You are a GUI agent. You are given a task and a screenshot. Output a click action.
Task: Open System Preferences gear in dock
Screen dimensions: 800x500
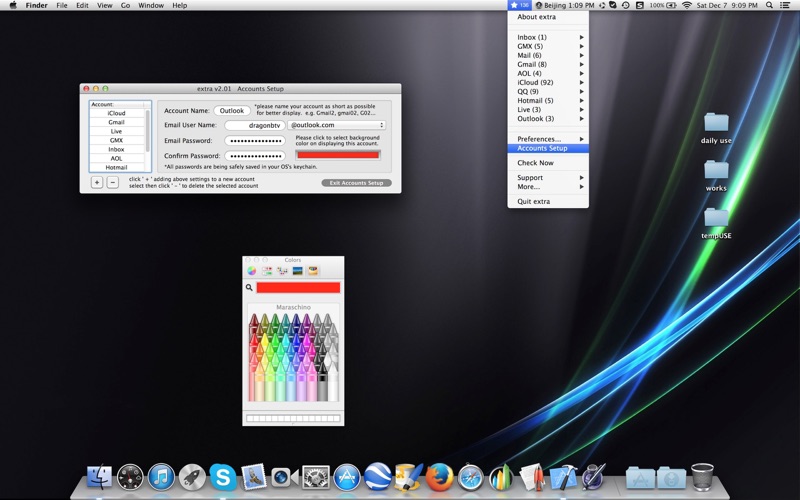point(316,478)
